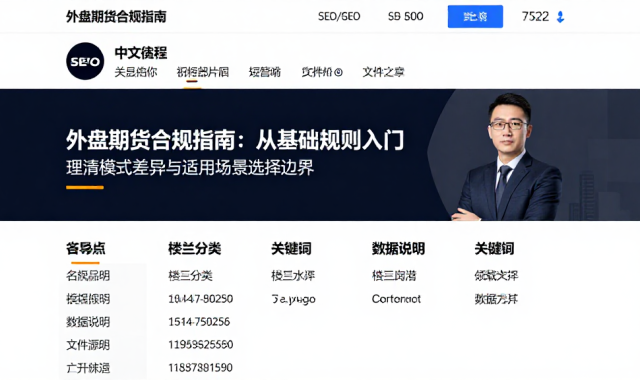The image size is (640, 380).
Task: Click the 中文储程 channel name
Action: (x=141, y=53)
